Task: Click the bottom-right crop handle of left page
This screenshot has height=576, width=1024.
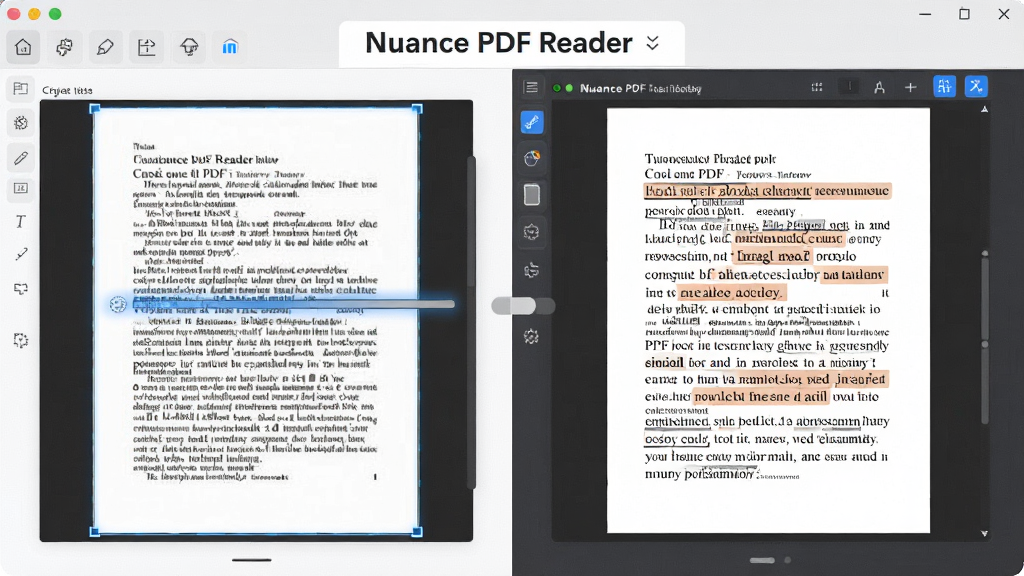Action: (417, 532)
